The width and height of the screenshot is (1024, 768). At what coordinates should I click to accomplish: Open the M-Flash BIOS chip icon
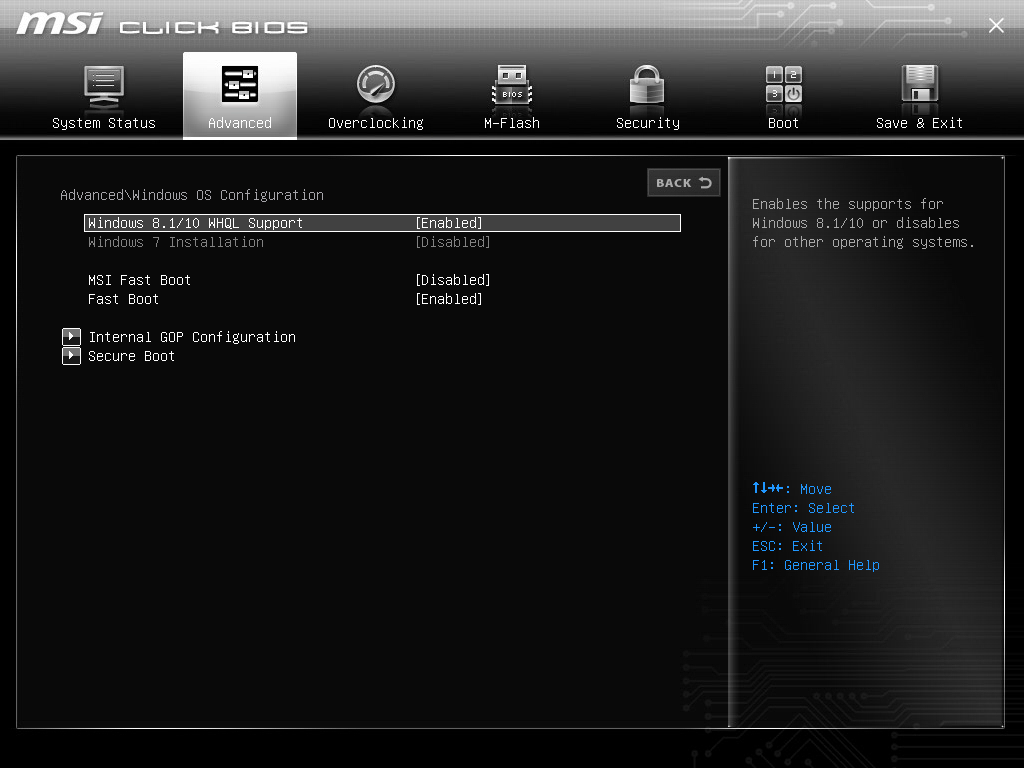[512, 86]
